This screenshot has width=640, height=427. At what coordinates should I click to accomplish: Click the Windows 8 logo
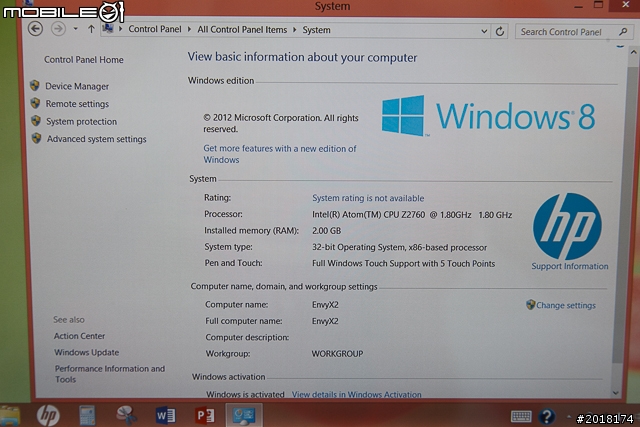[x=488, y=116]
